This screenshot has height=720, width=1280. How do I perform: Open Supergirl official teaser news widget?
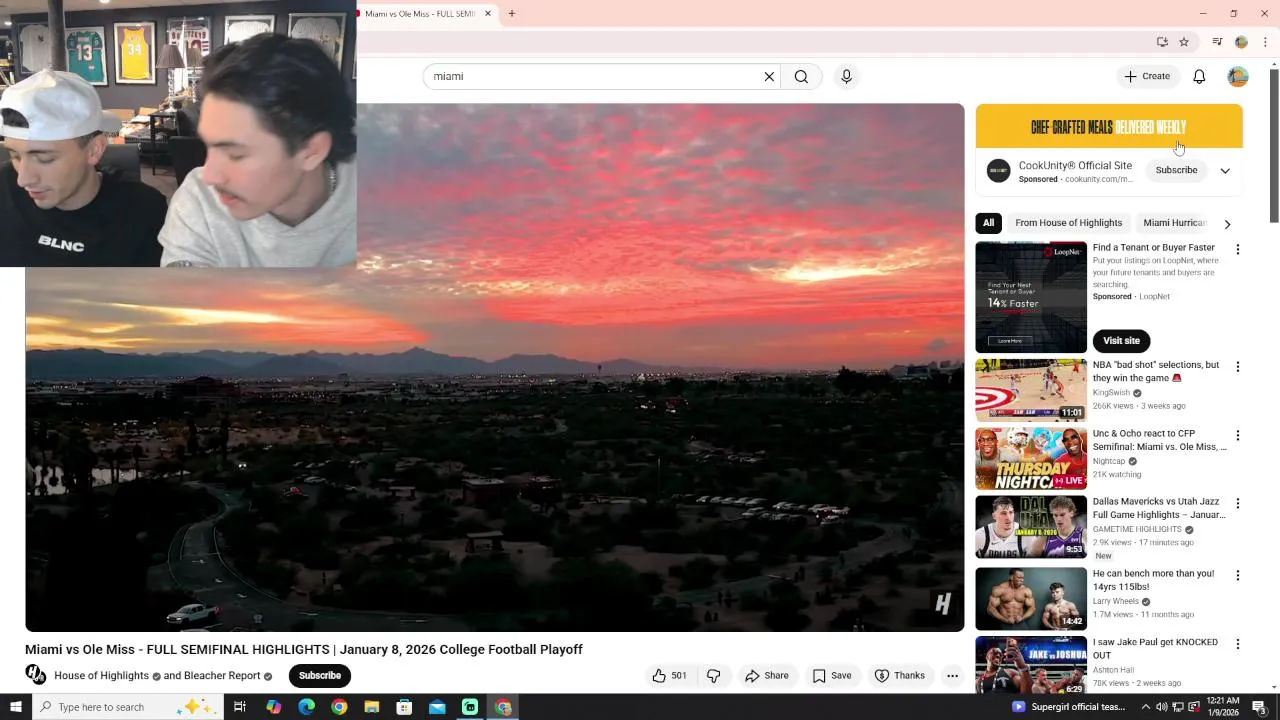click(x=1069, y=707)
